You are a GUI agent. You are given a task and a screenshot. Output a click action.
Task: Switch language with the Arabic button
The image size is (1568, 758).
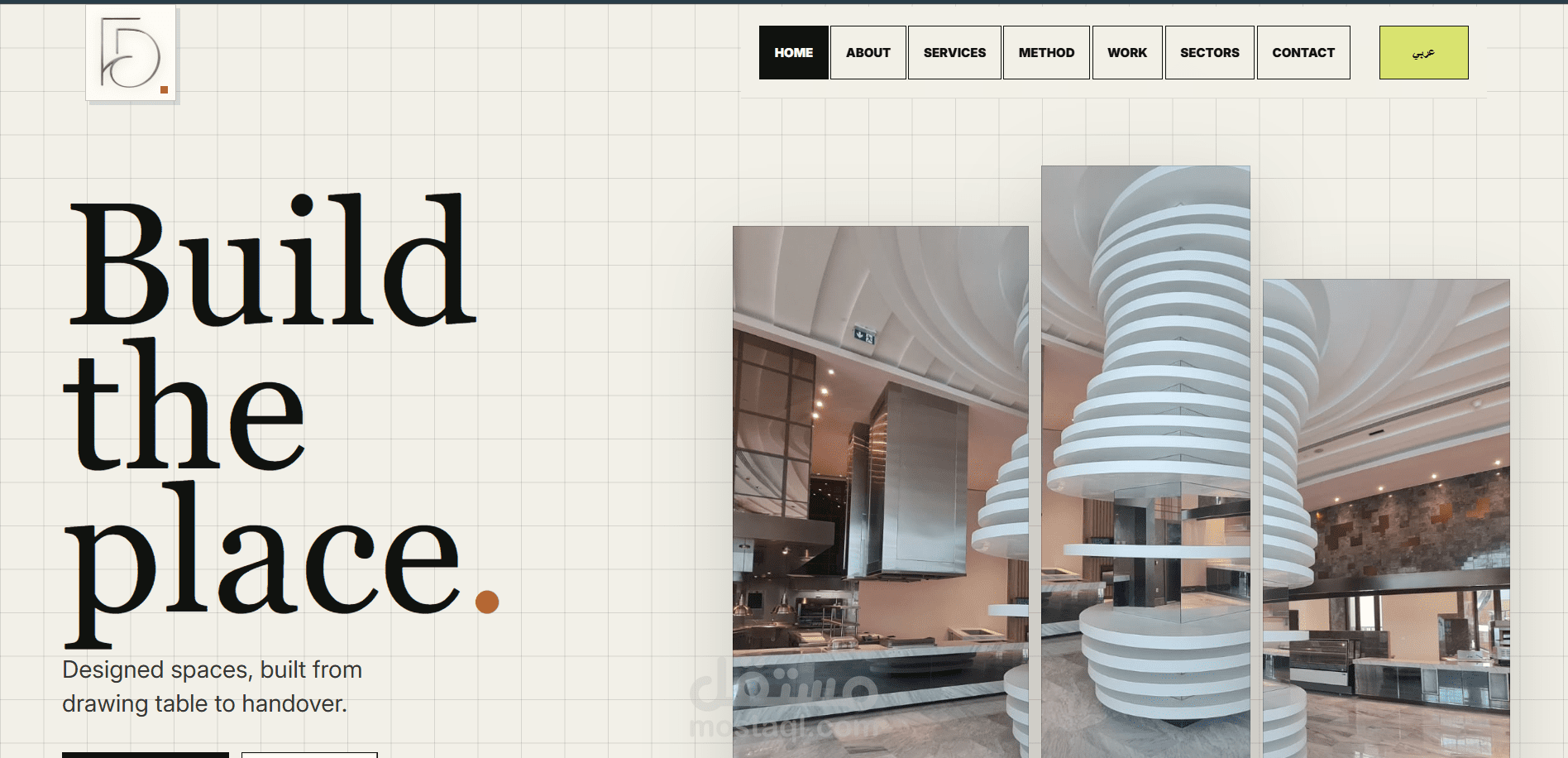point(1423,53)
